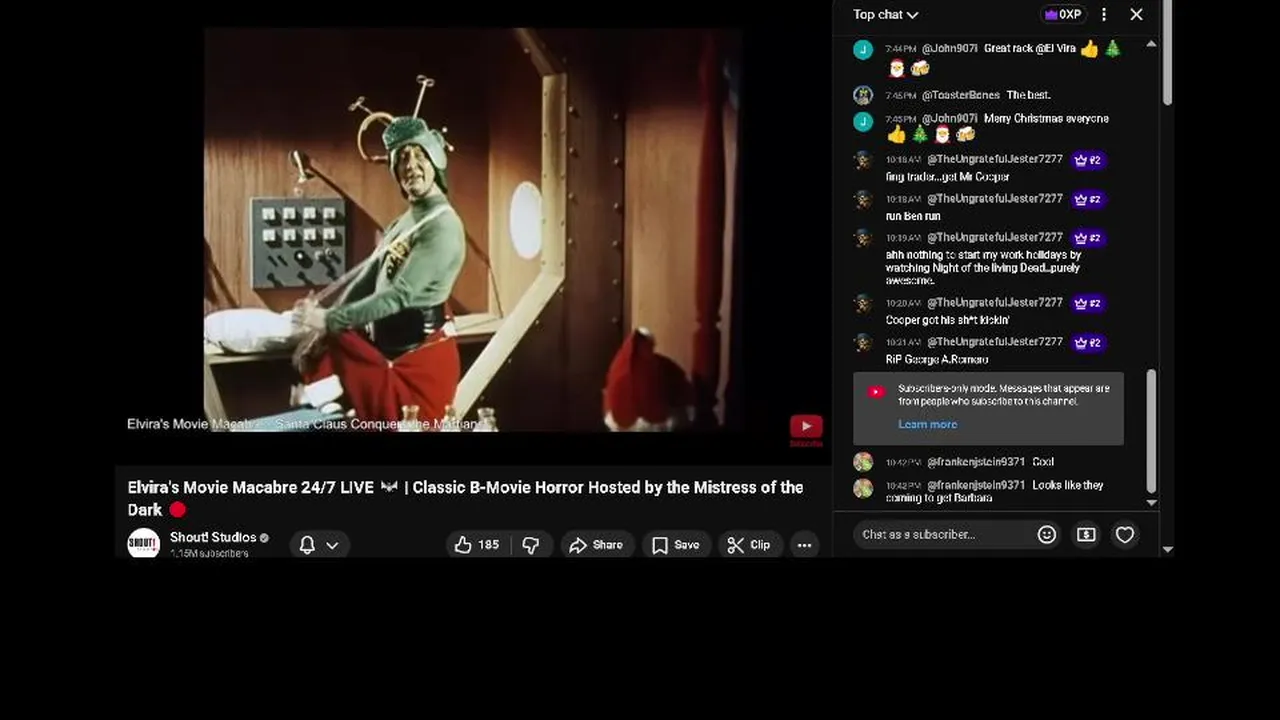The width and height of the screenshot is (1280, 720).
Task: Click the verified badge next to Shout! Studios
Action: (x=264, y=538)
